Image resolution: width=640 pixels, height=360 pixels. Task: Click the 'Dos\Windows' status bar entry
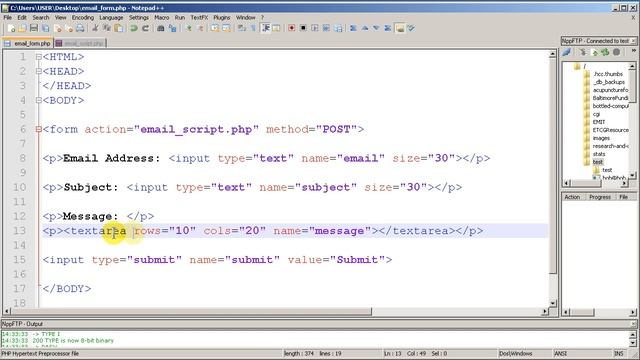tap(516, 353)
